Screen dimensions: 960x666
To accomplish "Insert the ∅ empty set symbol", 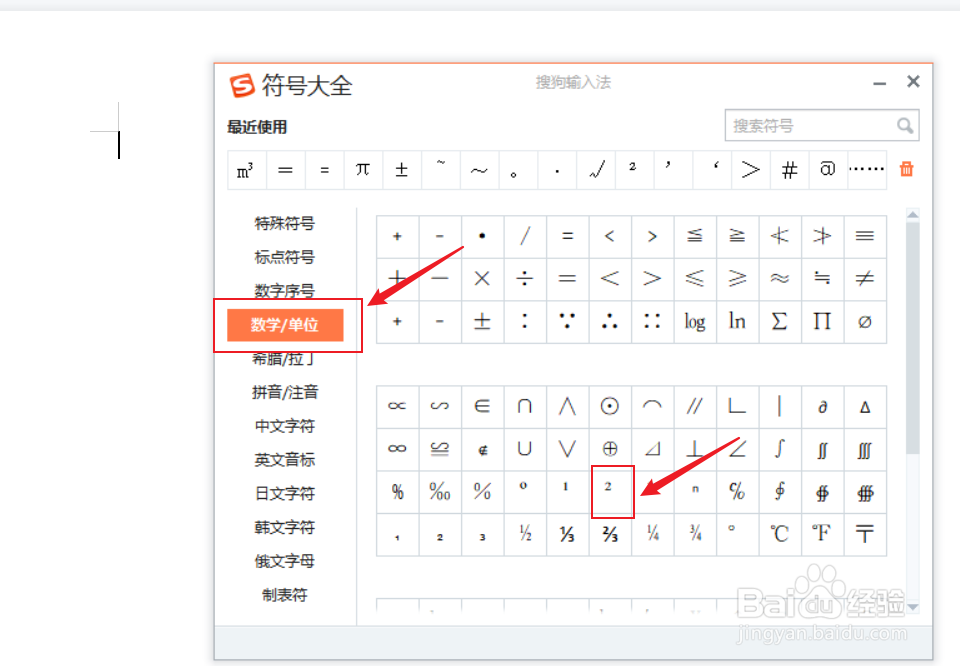I will (864, 322).
